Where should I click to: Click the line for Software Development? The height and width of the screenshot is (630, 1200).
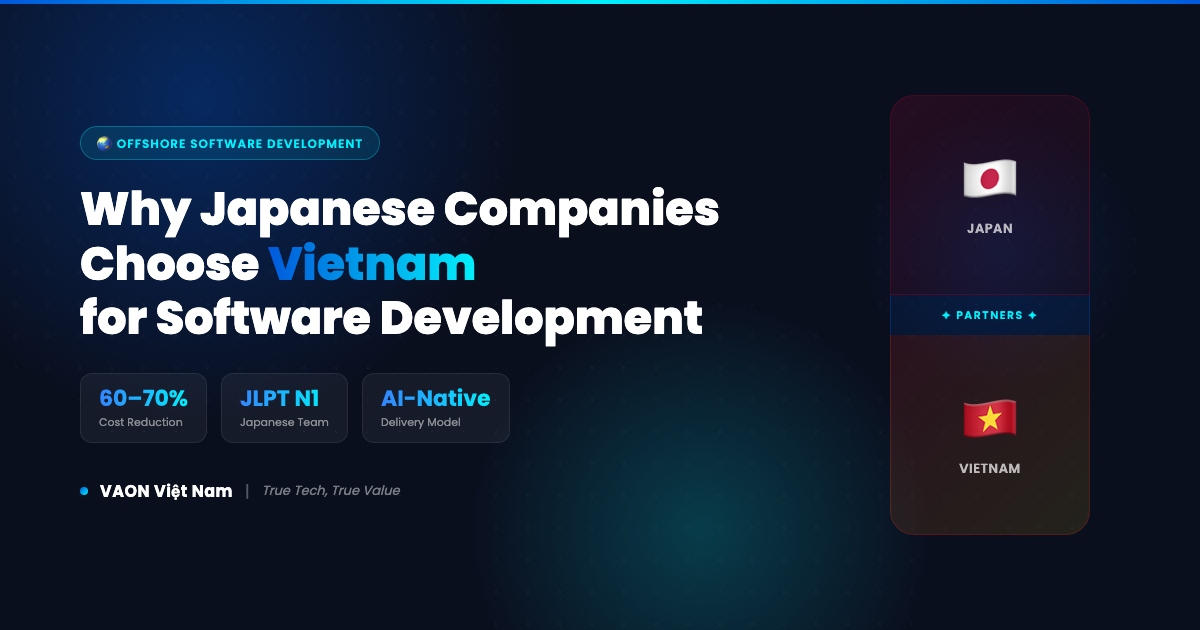391,318
